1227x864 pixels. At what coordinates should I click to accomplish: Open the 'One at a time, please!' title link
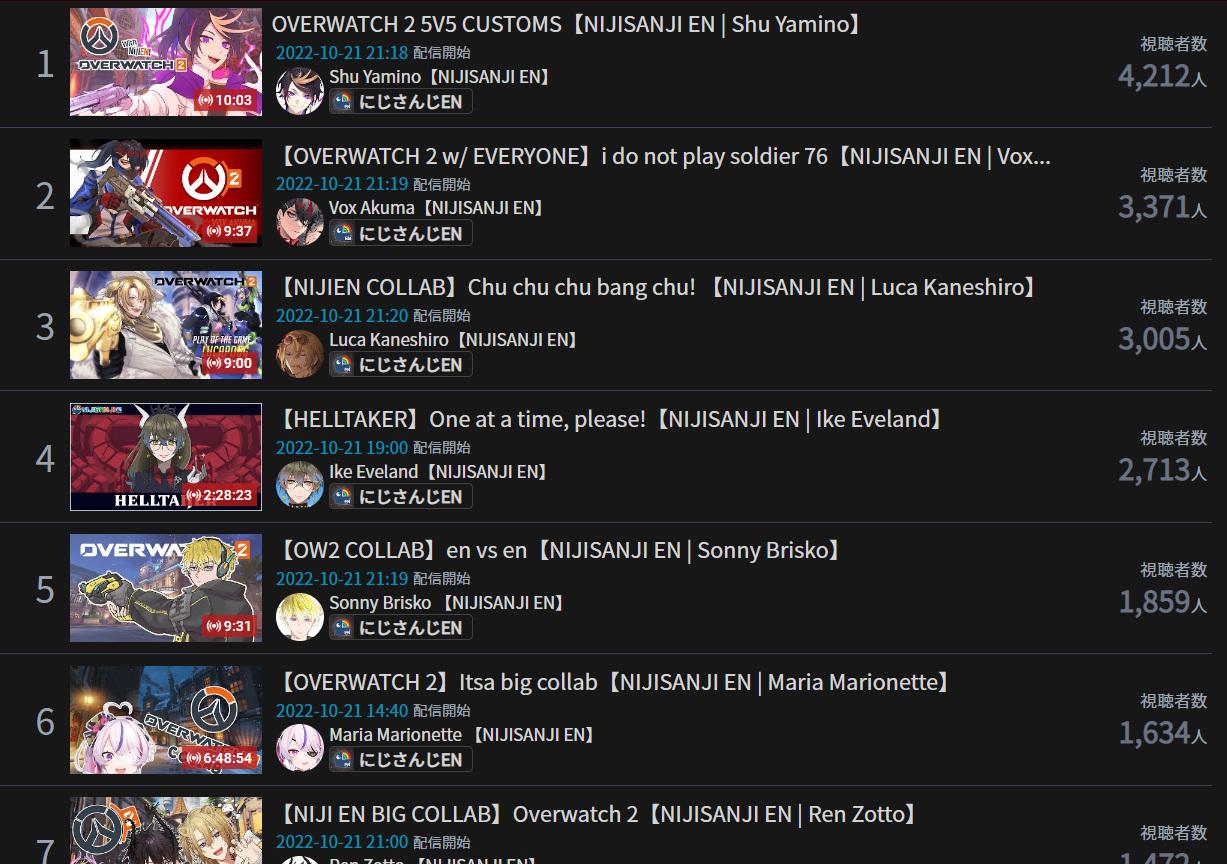(x=611, y=419)
